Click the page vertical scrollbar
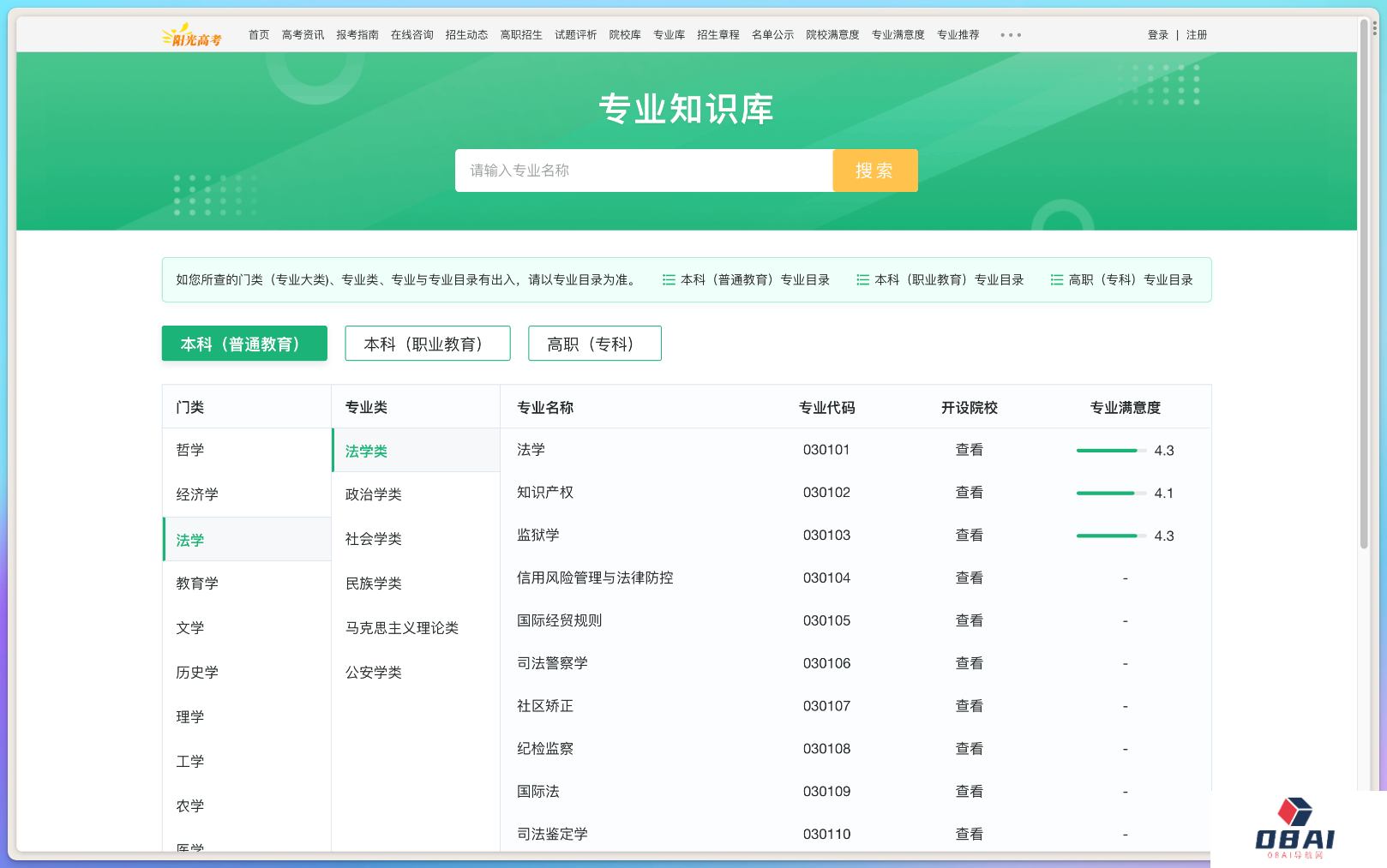The height and width of the screenshot is (868, 1387). [x=1364, y=283]
